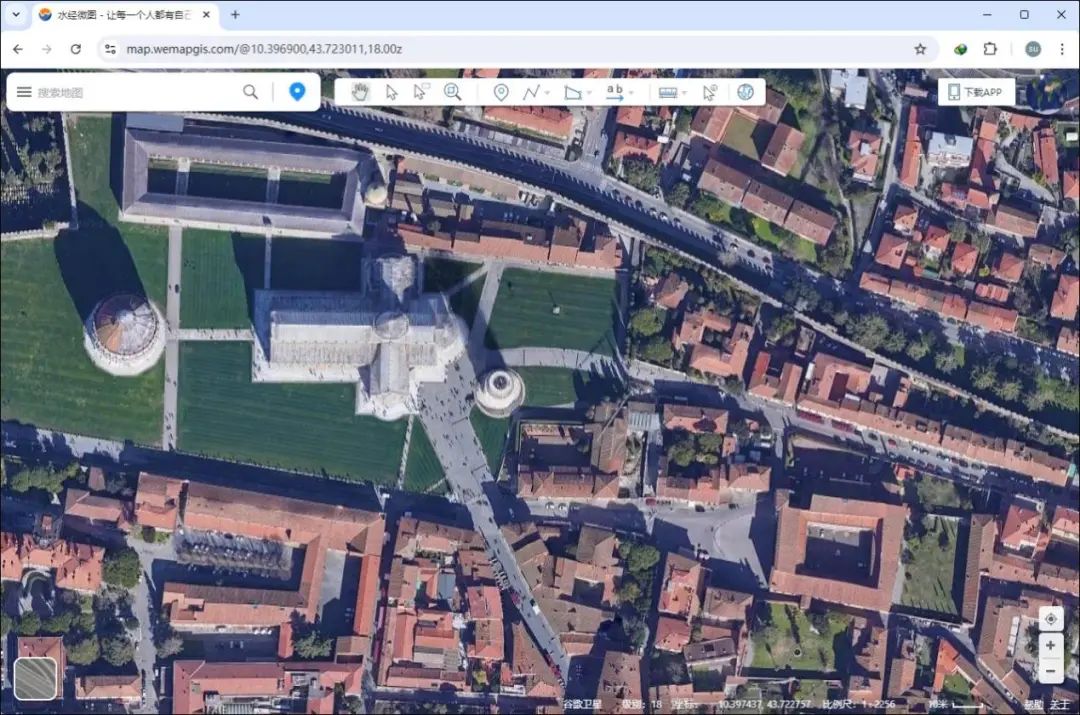Open the browser three-dot menu
This screenshot has height=715, width=1080.
click(1061, 49)
